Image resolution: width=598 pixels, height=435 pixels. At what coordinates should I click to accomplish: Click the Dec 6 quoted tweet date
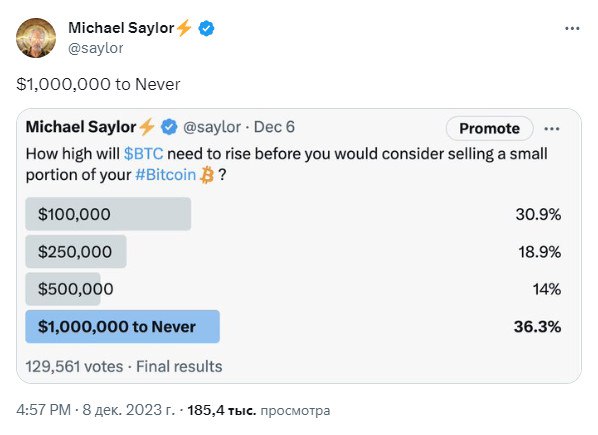tap(274, 127)
